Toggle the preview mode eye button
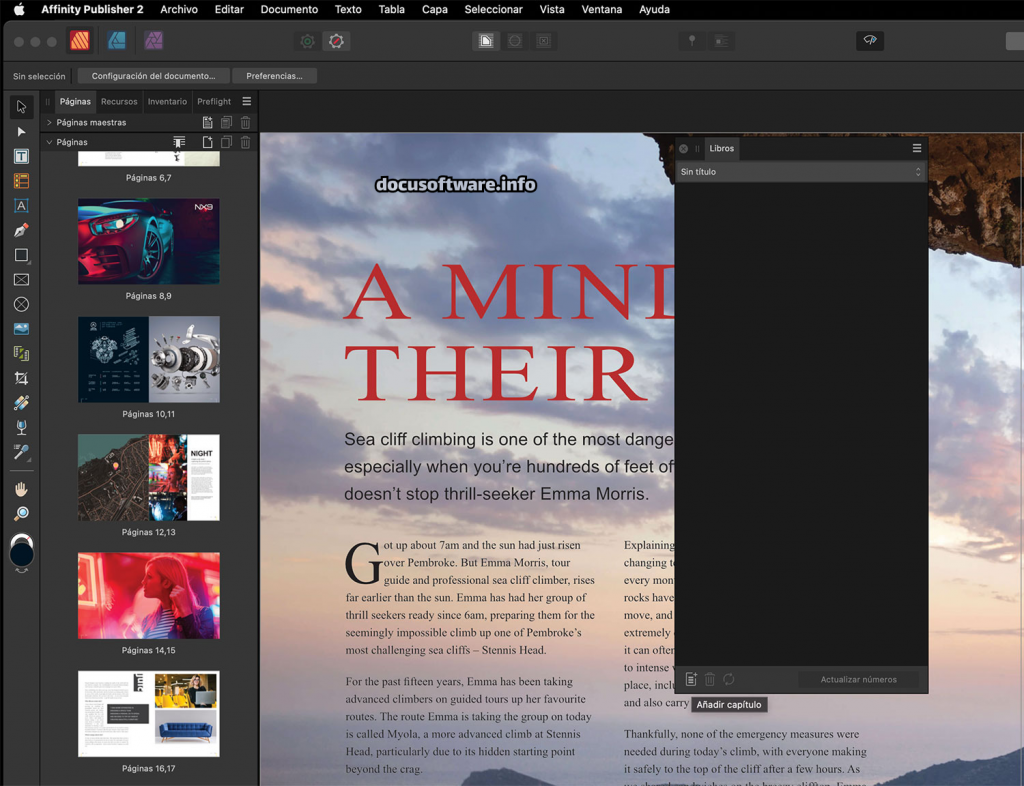The image size is (1024, 786). coord(869,41)
